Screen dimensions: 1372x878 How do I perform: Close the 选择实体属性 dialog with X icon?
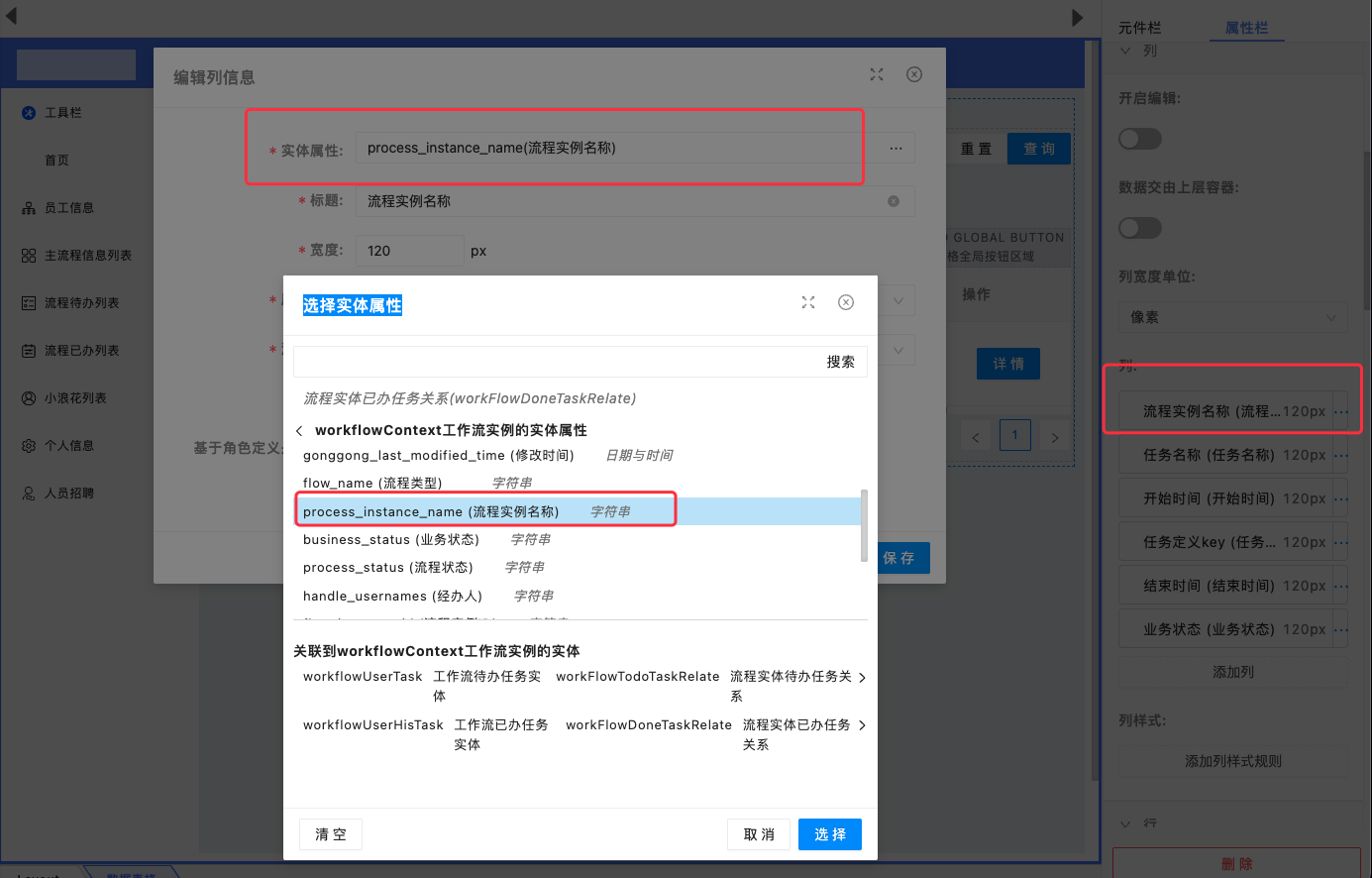point(846,302)
